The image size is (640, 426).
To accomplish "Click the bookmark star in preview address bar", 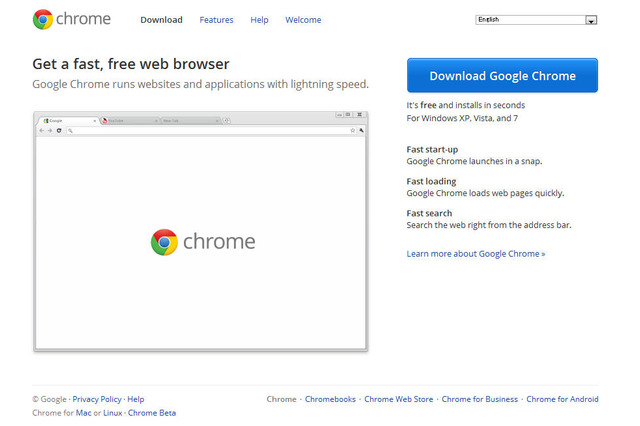I will tap(353, 131).
